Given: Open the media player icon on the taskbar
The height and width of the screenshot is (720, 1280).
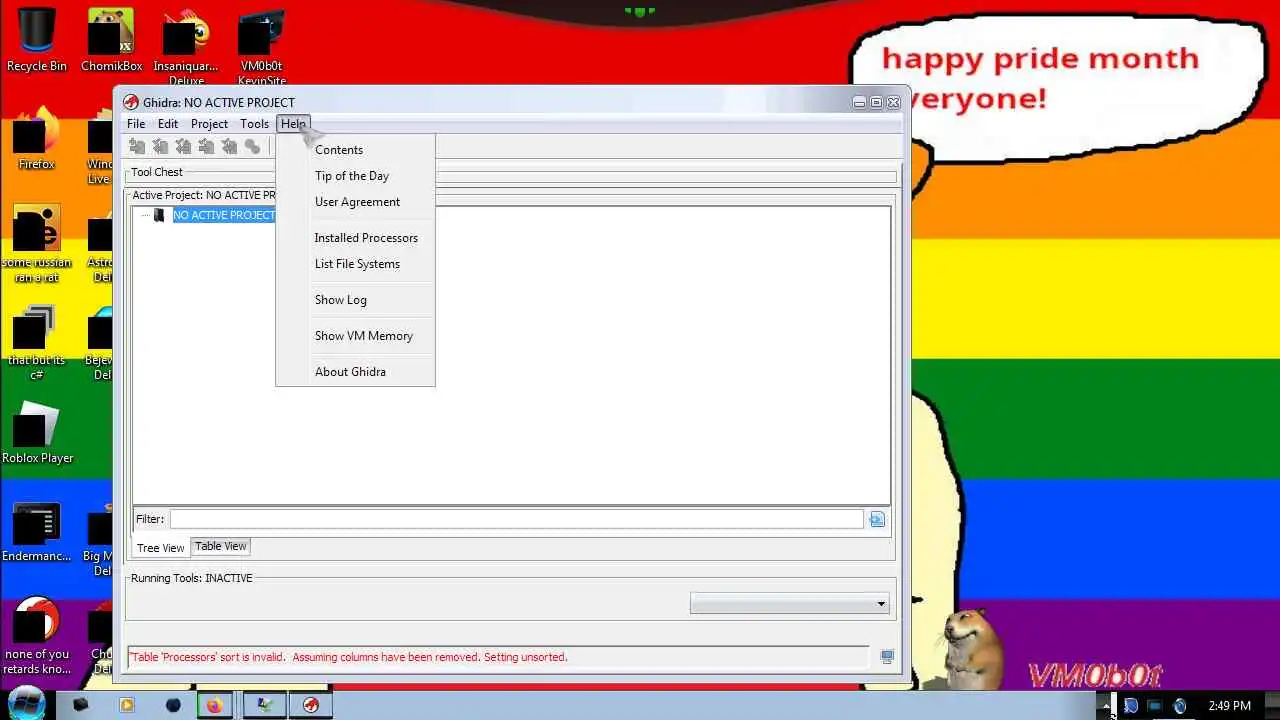Looking at the screenshot, I should (127, 705).
